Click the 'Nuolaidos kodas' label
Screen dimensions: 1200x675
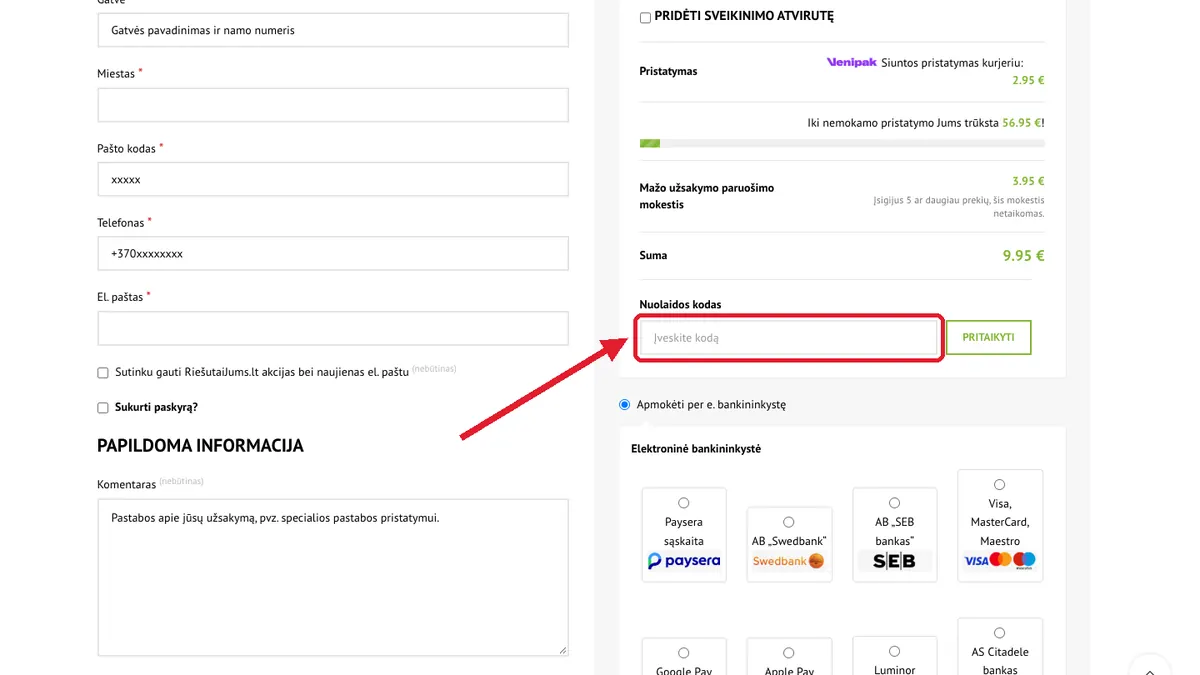click(680, 304)
